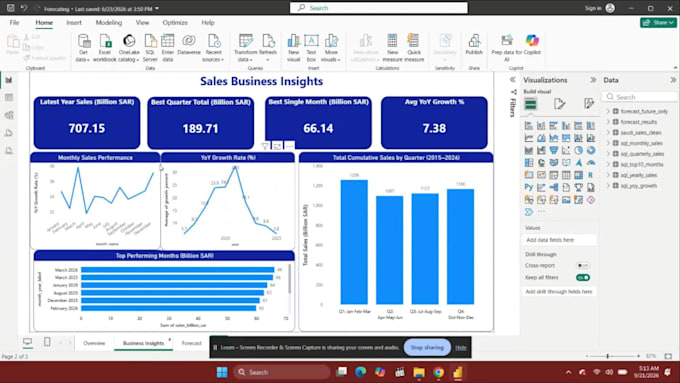Expand the sql_yearly_sales table
This screenshot has height=383, width=680.
click(608, 175)
